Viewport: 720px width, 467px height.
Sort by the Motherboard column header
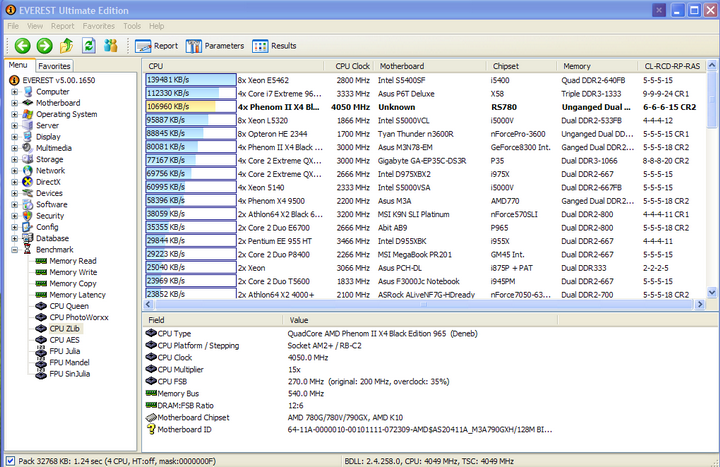[x=430, y=66]
